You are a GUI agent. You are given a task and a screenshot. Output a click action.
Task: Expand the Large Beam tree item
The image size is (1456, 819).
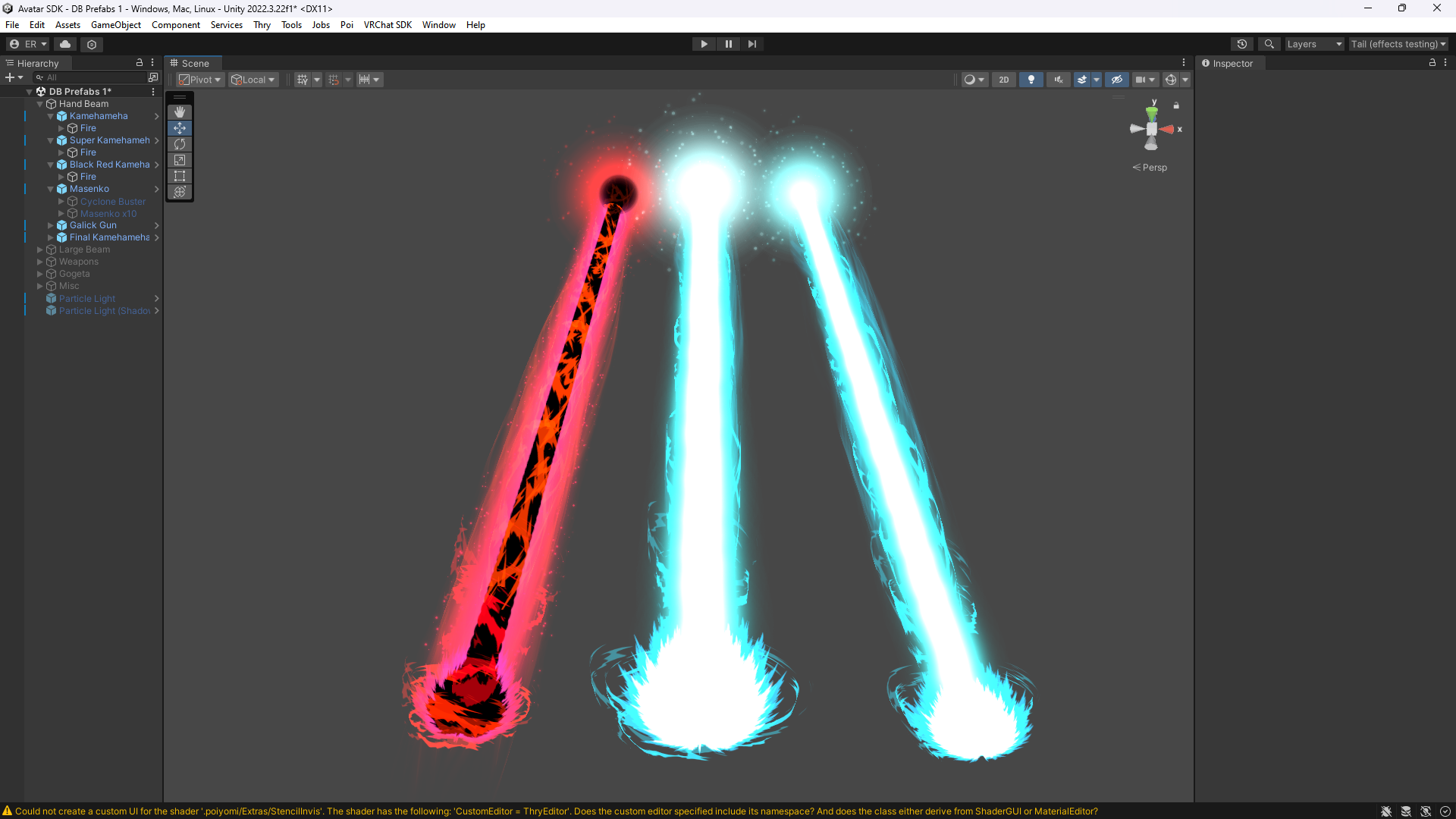pos(40,249)
